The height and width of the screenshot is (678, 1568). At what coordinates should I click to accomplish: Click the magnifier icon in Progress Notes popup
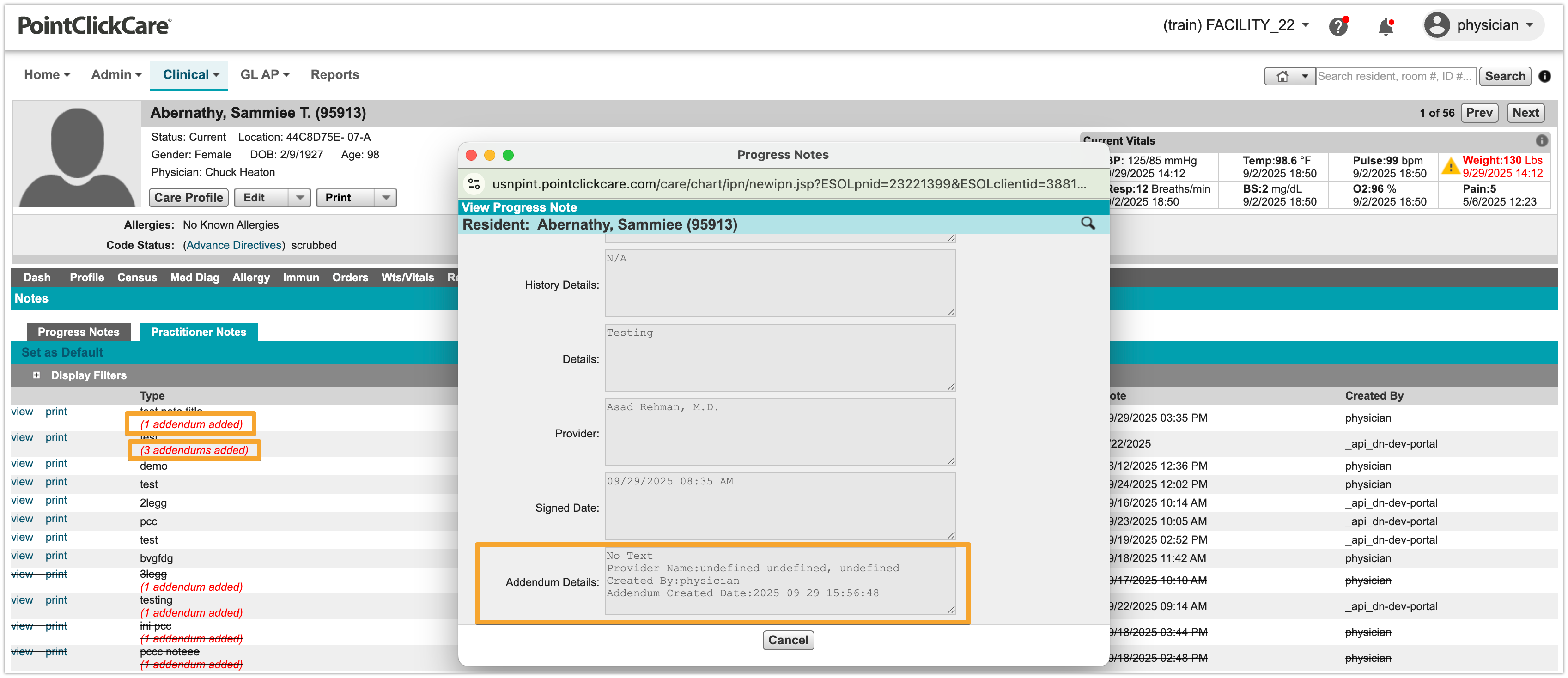click(x=1088, y=224)
